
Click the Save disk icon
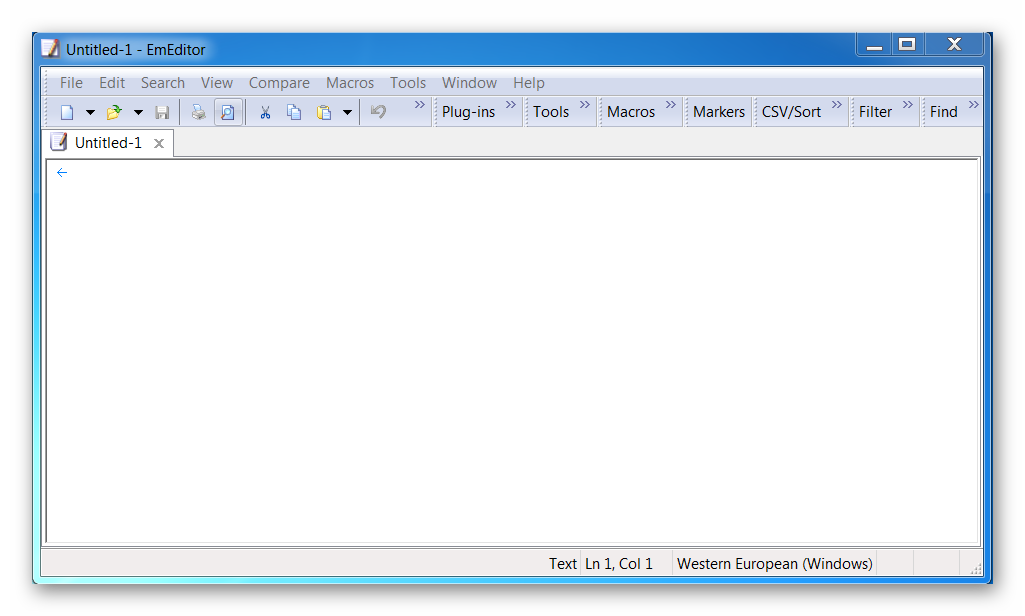[x=162, y=112]
